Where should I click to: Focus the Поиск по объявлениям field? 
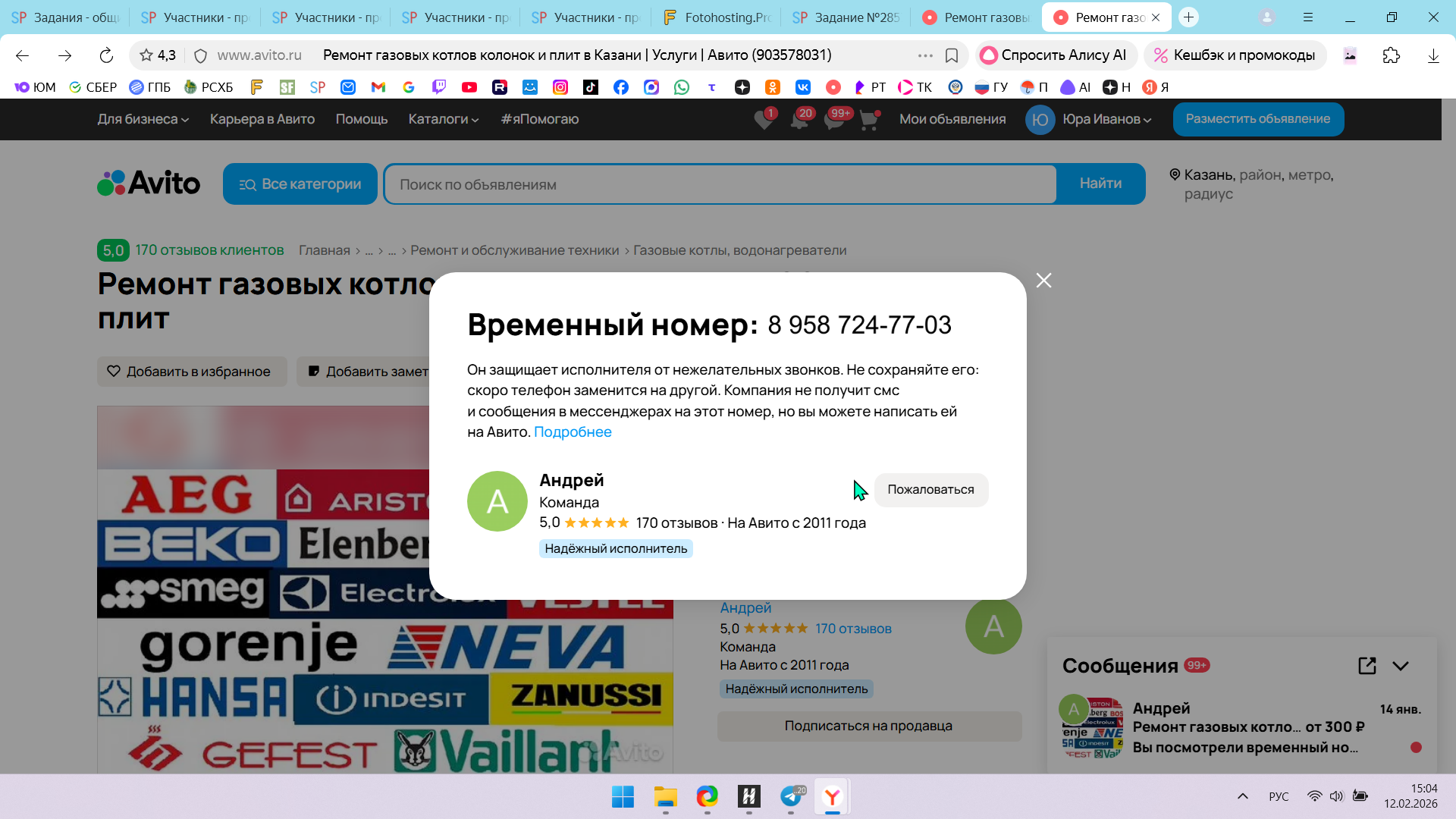click(720, 184)
